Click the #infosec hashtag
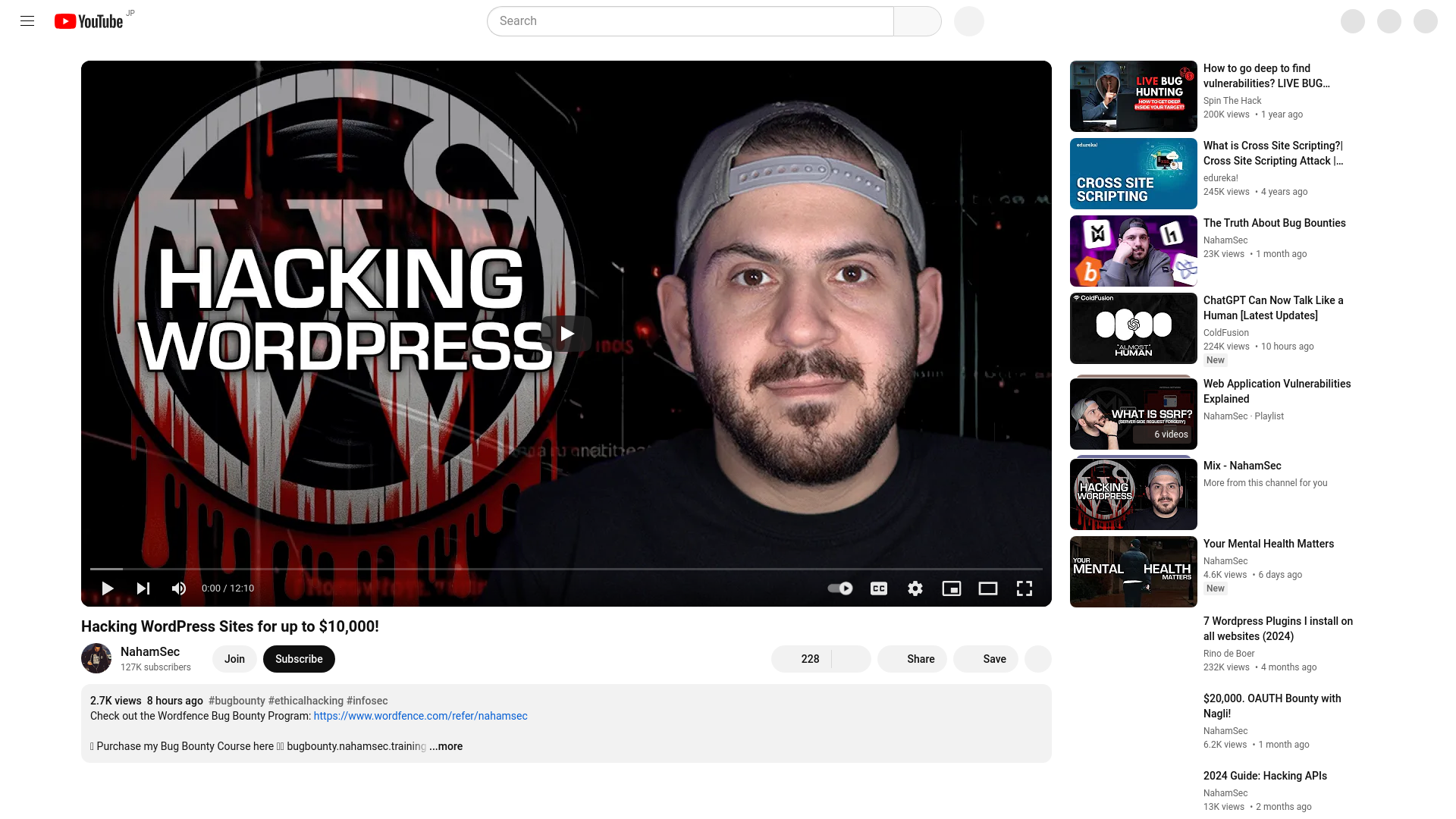Viewport: 1456px width, 819px height. [367, 701]
